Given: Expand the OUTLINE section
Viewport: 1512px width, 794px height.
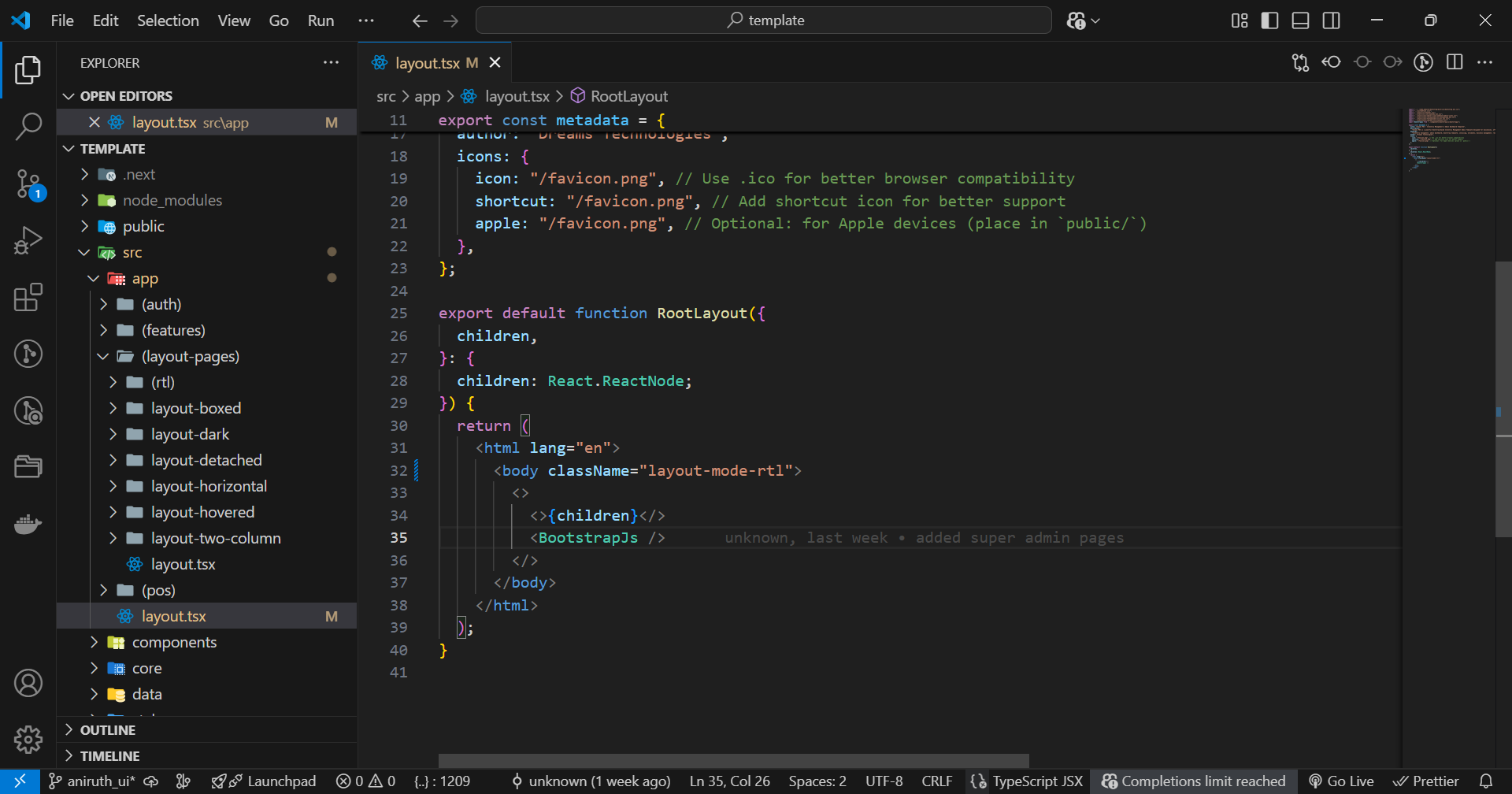Looking at the screenshot, I should coord(108,730).
